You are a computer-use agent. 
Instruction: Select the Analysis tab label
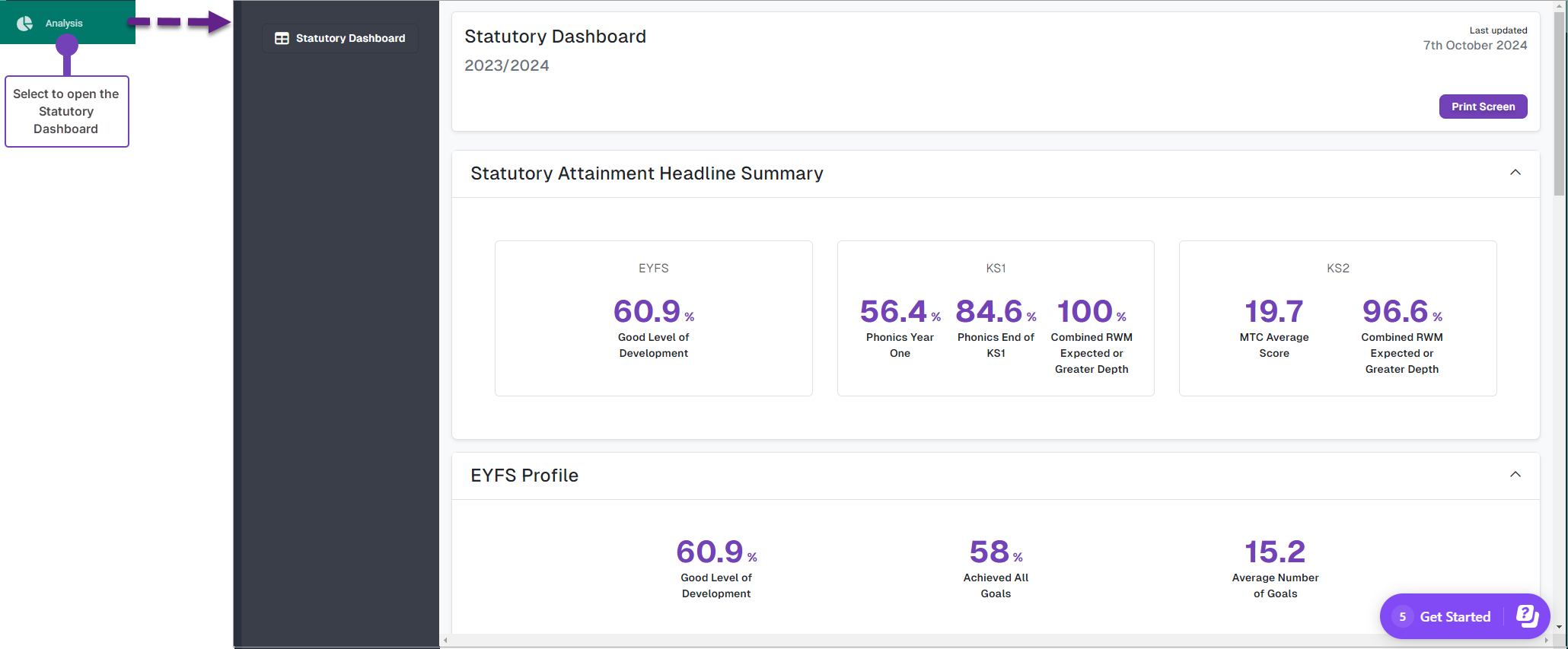coord(64,24)
